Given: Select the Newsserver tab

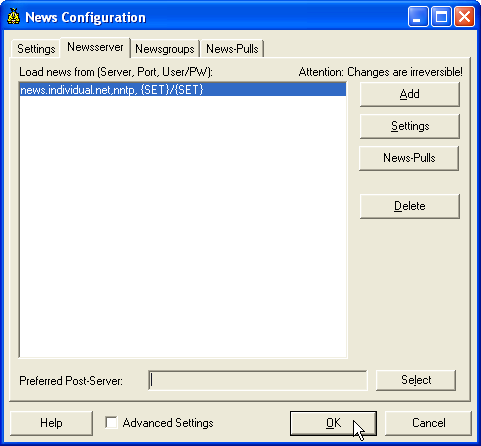Looking at the screenshot, I should click(x=95, y=47).
